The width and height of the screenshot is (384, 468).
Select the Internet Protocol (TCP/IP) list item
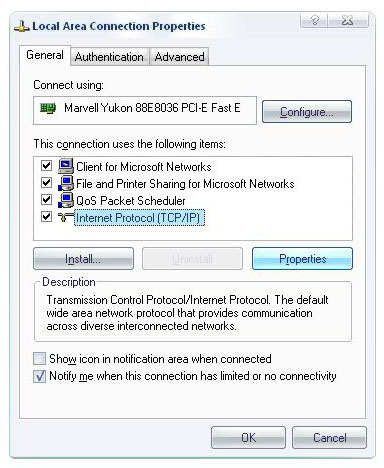(x=139, y=218)
